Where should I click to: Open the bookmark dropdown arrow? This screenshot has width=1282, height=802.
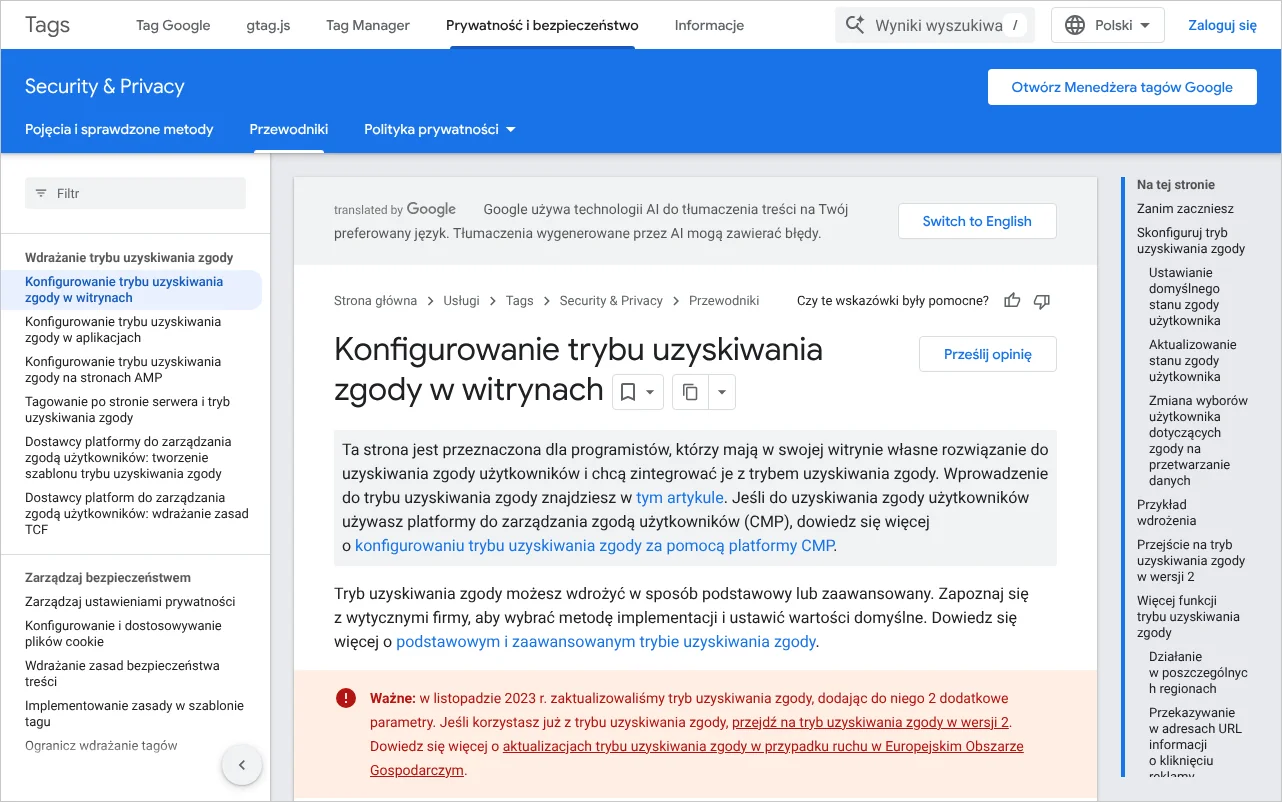(x=650, y=392)
